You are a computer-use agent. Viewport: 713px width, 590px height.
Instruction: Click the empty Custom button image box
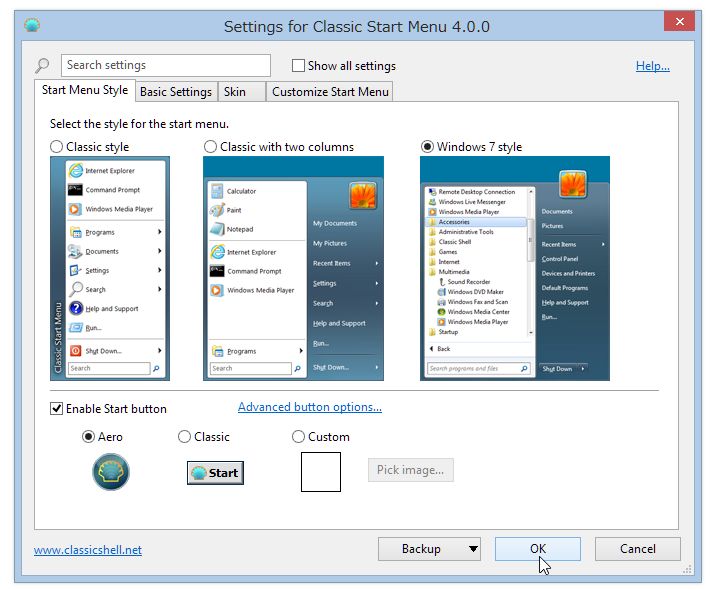pos(321,472)
